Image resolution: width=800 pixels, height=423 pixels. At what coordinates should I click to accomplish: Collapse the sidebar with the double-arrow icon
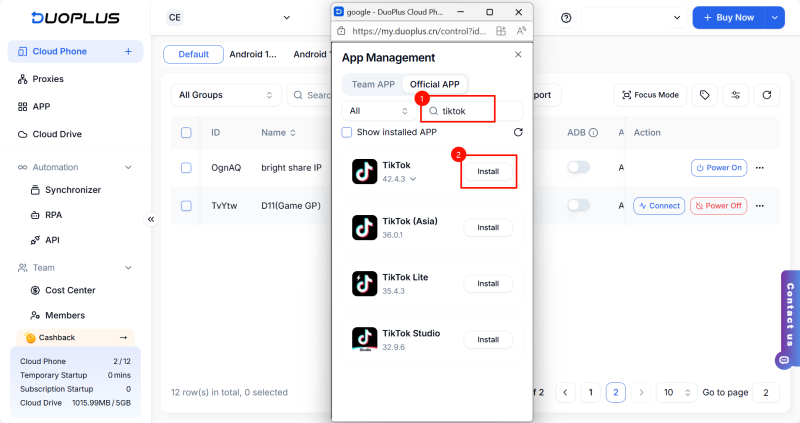click(x=151, y=219)
